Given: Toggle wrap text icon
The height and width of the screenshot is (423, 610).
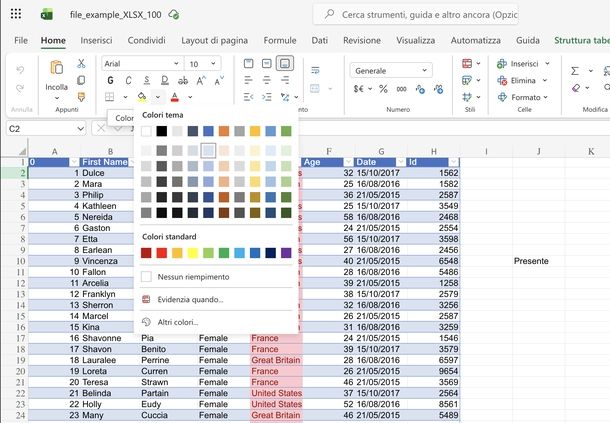Looking at the screenshot, I should (315, 70).
